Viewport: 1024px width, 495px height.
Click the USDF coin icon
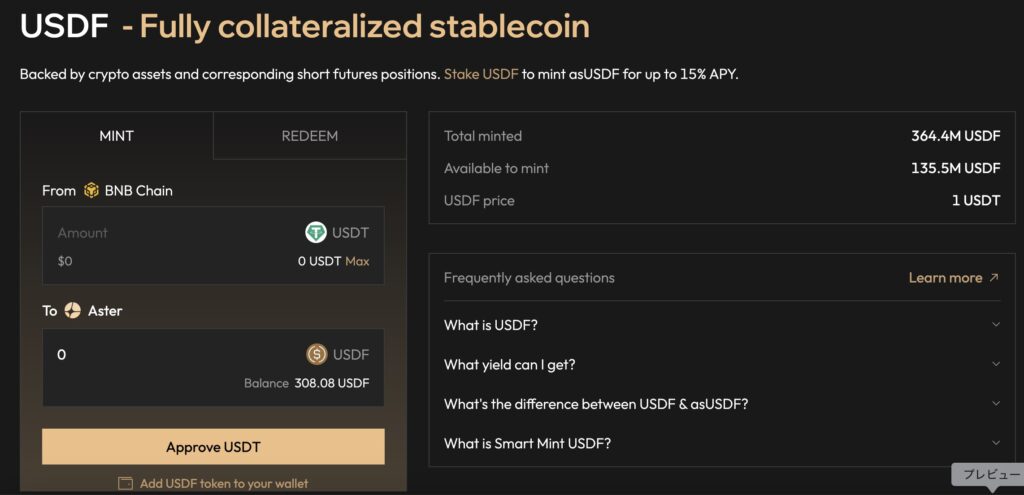tap(316, 354)
